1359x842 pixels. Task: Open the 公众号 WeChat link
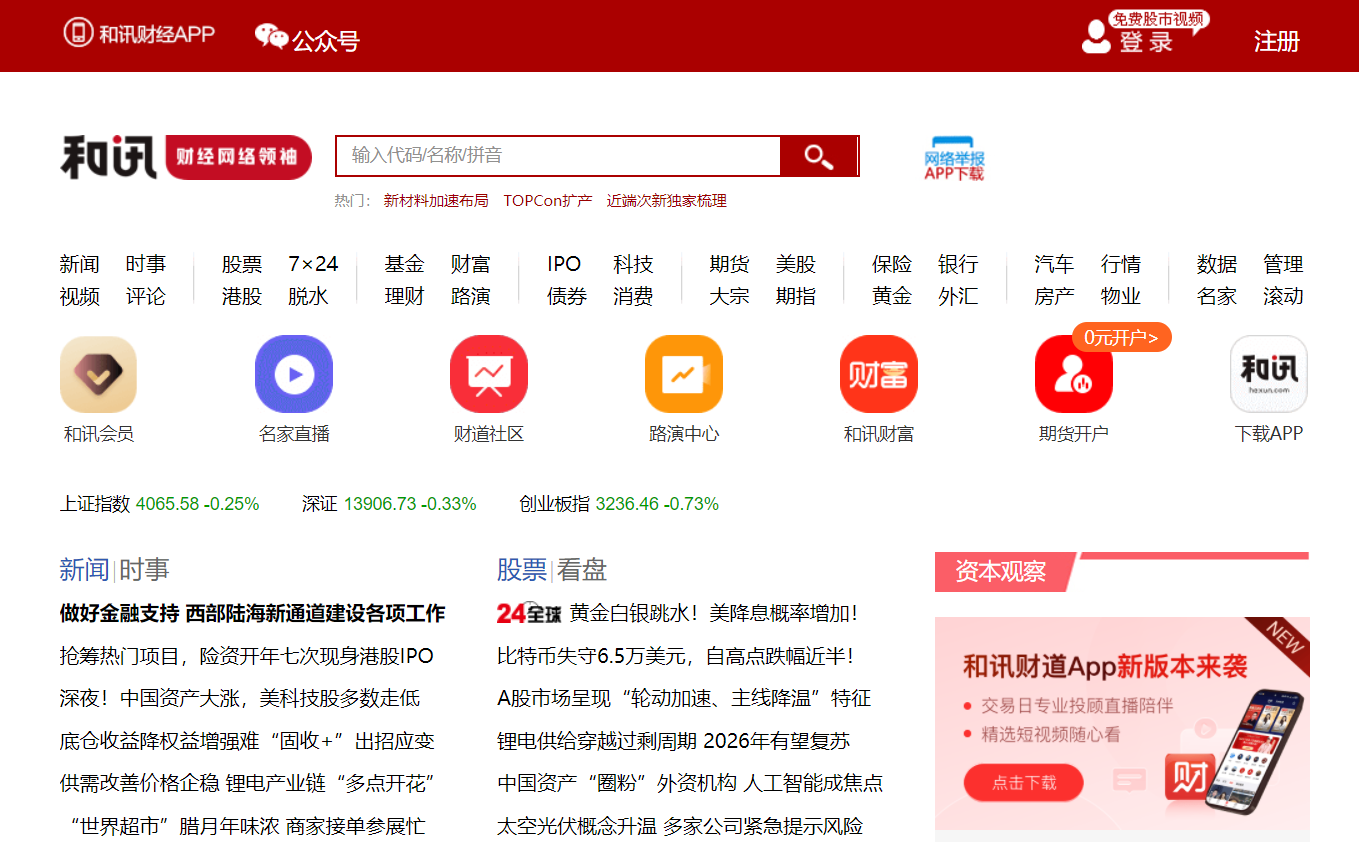(x=307, y=39)
